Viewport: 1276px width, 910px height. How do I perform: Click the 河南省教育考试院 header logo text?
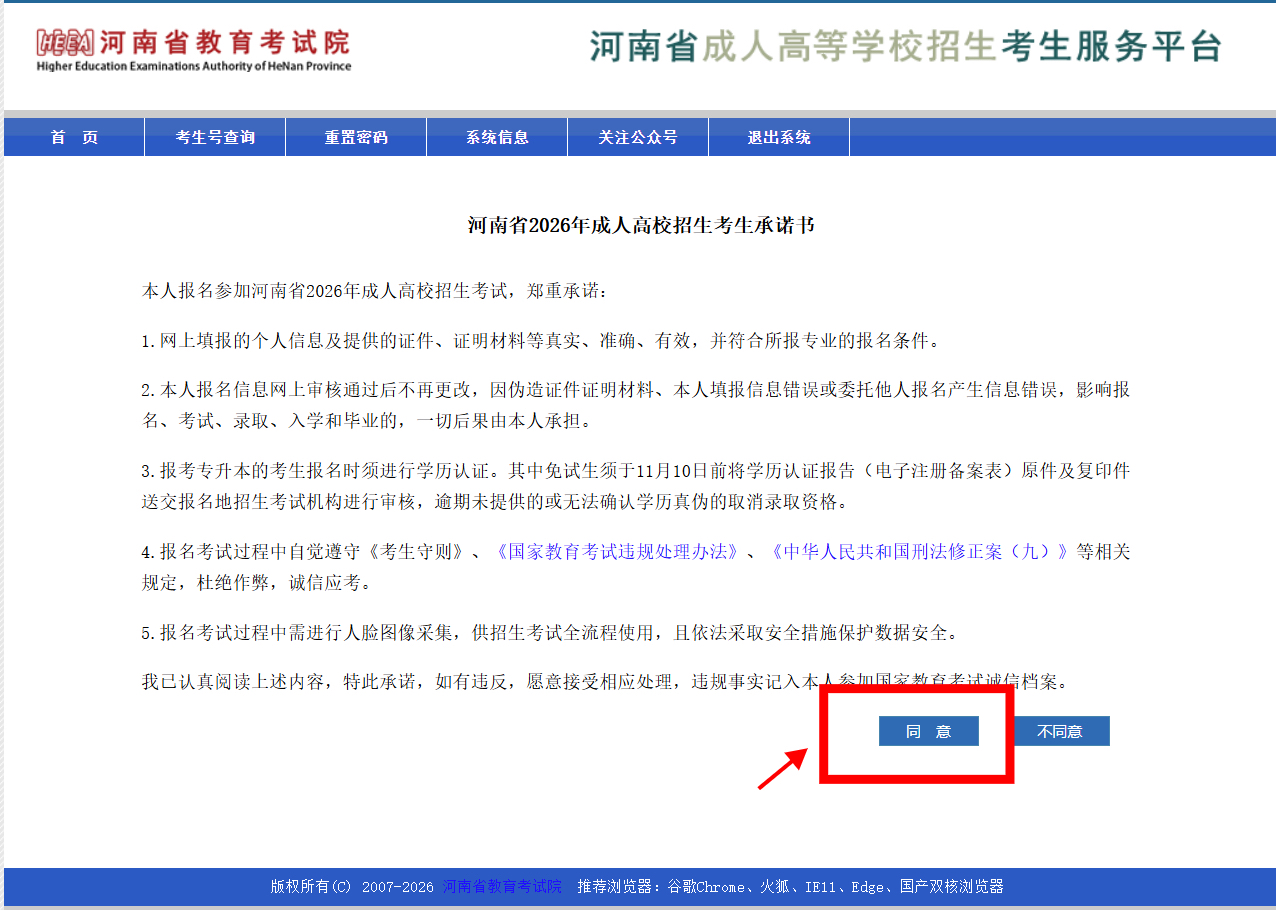tap(223, 43)
